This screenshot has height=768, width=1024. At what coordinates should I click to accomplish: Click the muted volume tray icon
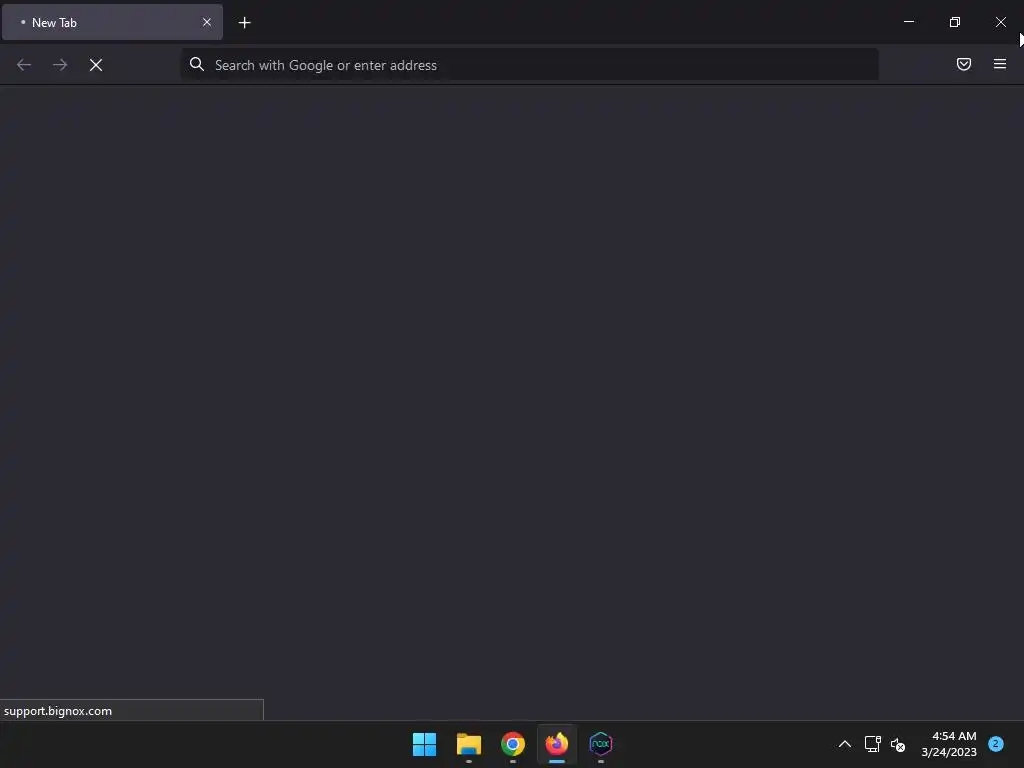click(x=898, y=744)
